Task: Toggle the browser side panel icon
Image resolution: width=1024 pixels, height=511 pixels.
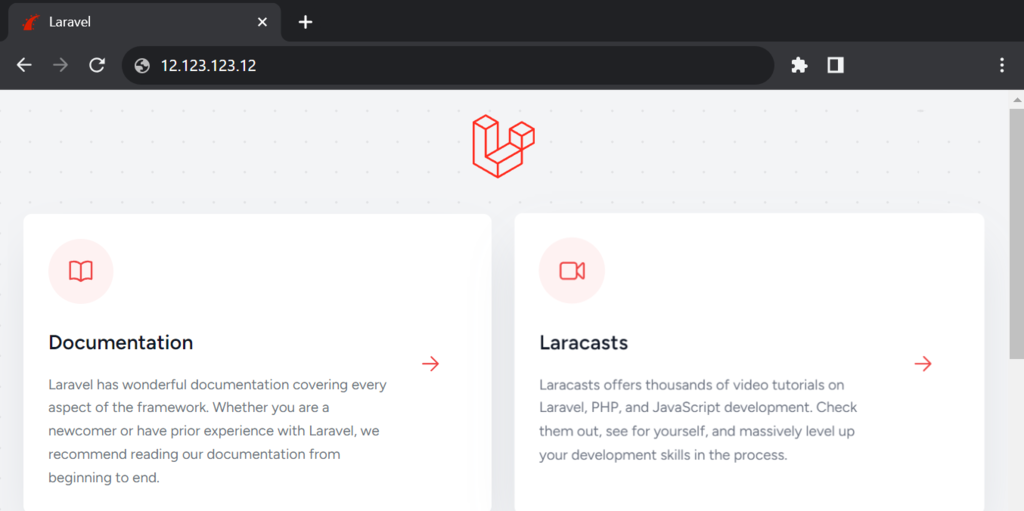Action: [836, 65]
